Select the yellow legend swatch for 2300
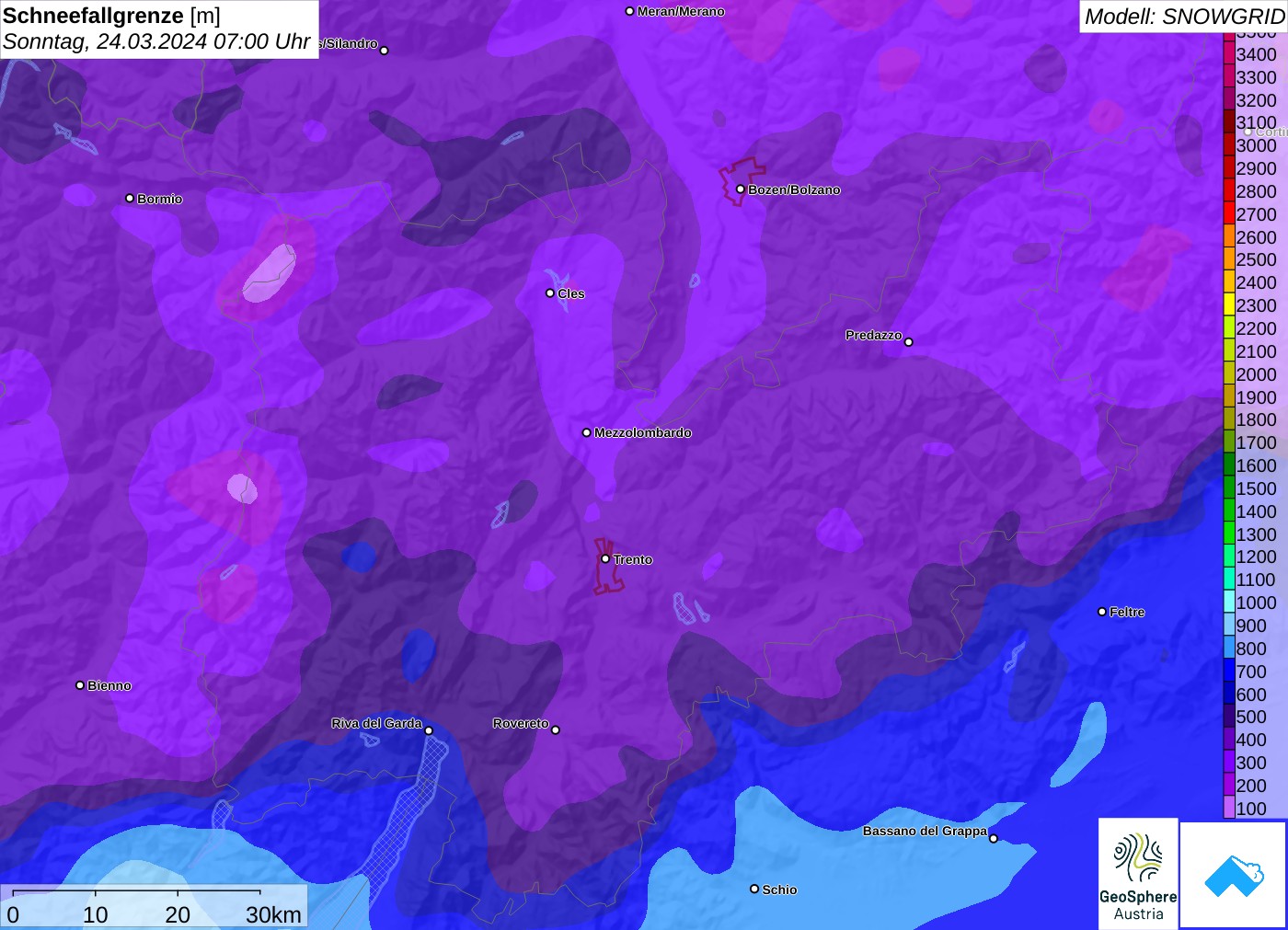Viewport: 1288px width, 930px height. (x=1229, y=305)
